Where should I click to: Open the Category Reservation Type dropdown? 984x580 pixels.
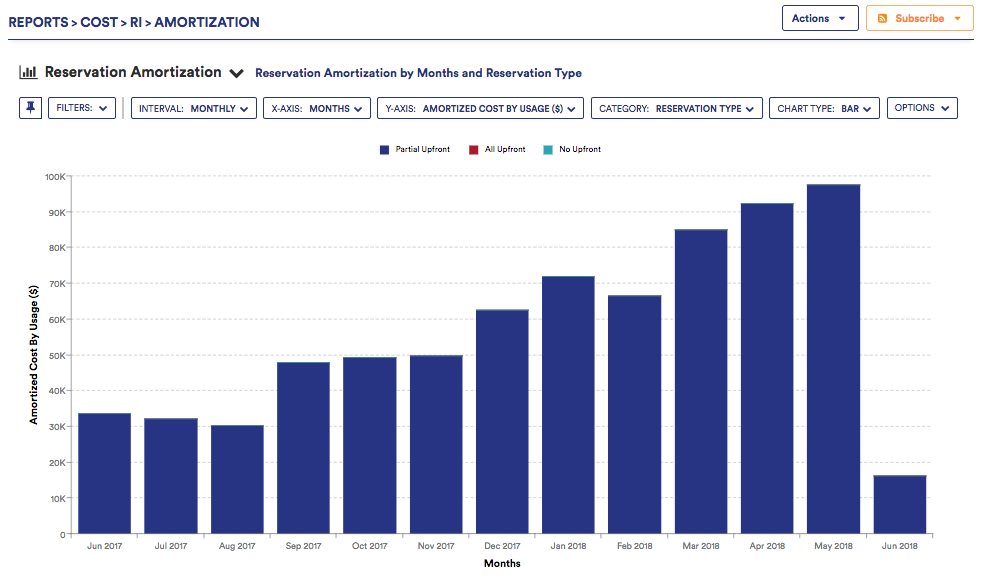pyautogui.click(x=676, y=108)
